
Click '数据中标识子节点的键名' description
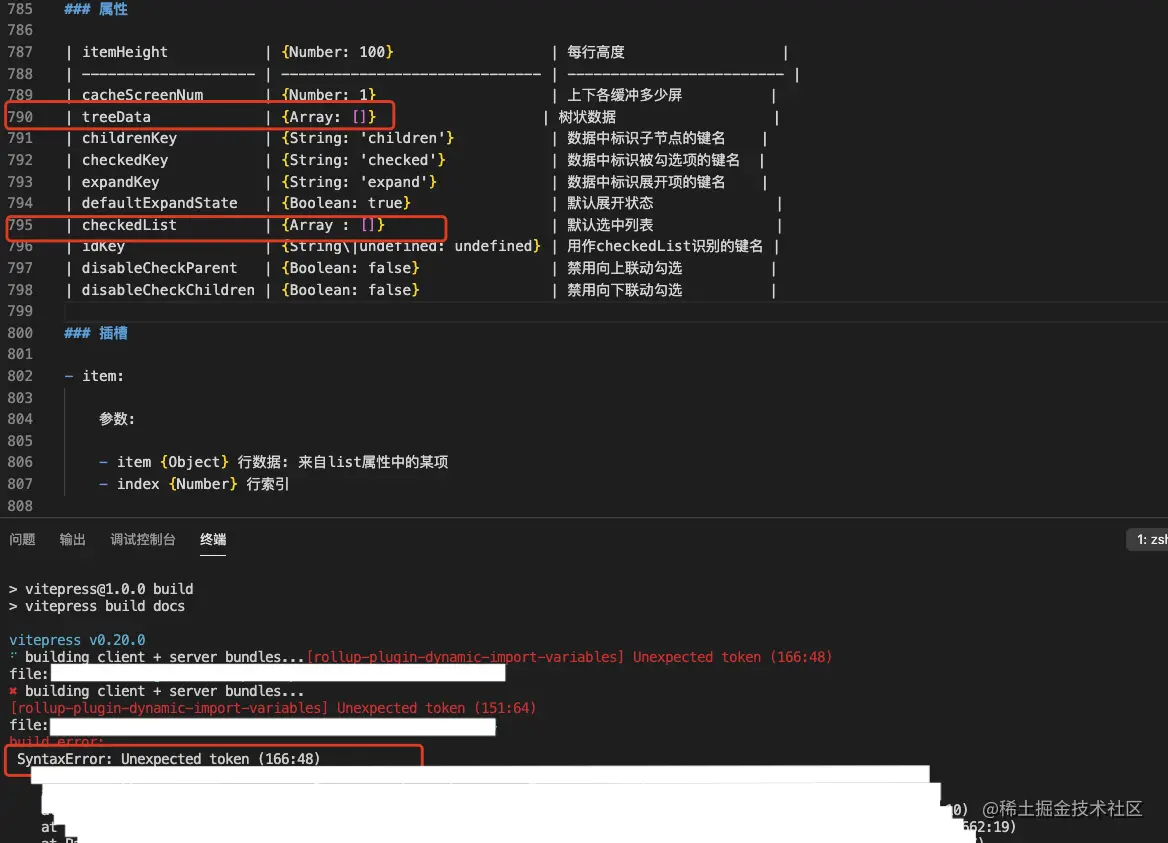coord(646,139)
